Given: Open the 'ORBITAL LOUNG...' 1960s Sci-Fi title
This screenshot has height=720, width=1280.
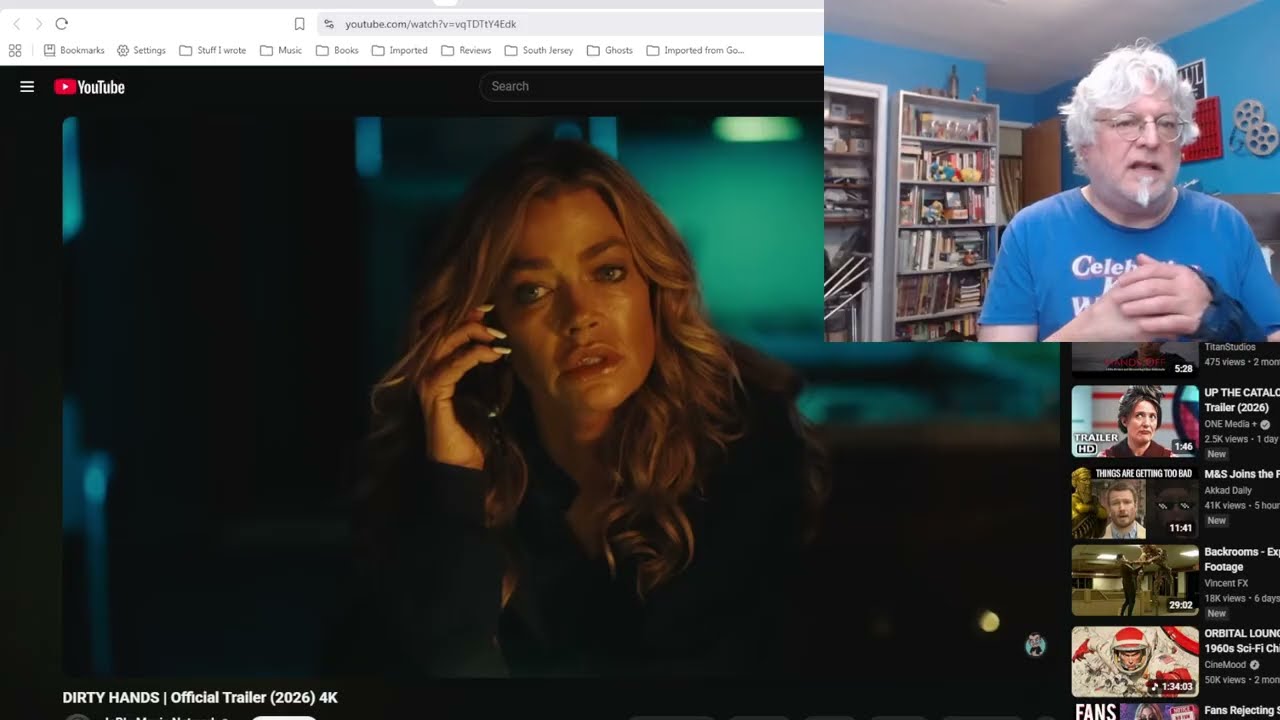Looking at the screenshot, I should coord(1241,641).
